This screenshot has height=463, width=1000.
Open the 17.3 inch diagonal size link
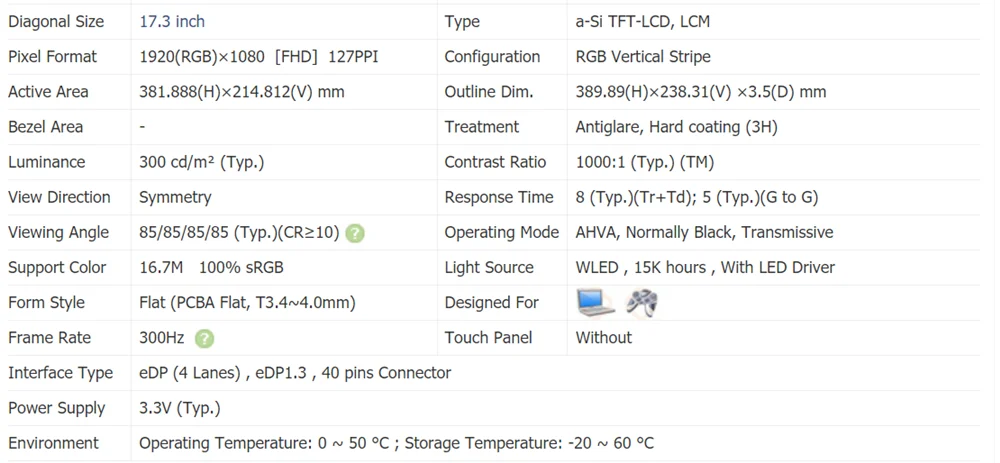pyautogui.click(x=172, y=21)
